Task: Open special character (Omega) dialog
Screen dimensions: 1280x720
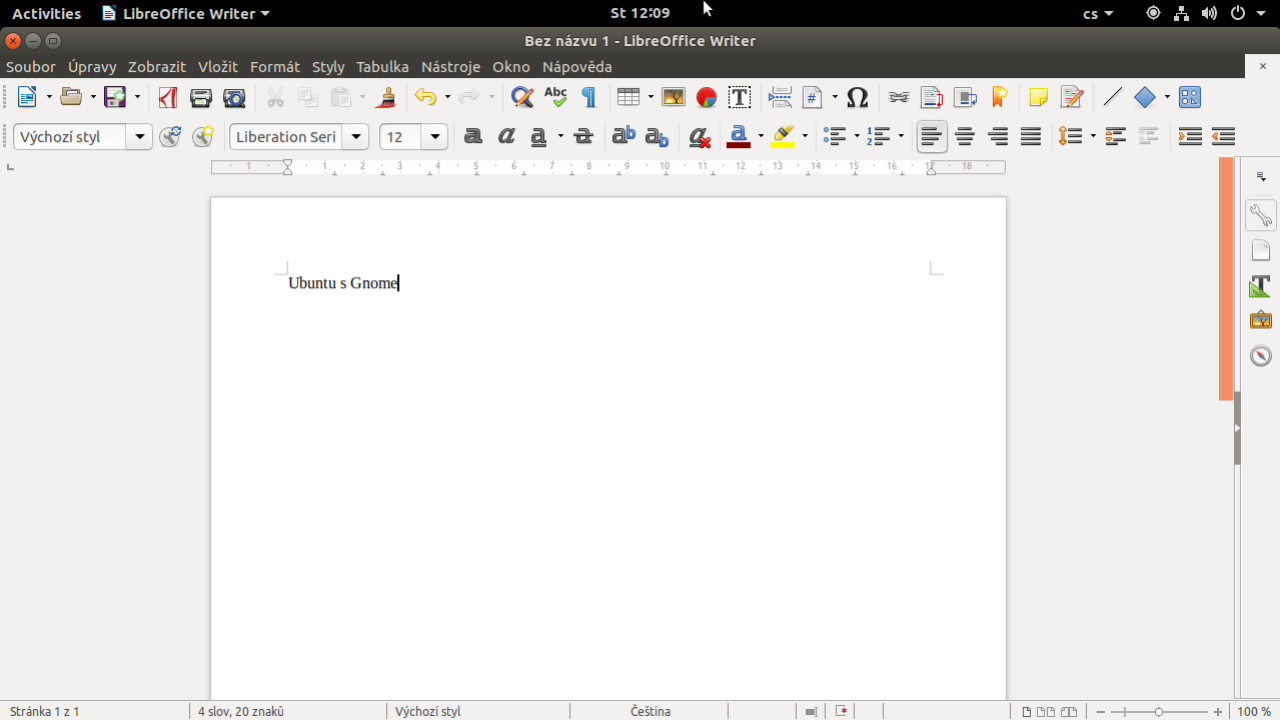Action: [x=857, y=97]
